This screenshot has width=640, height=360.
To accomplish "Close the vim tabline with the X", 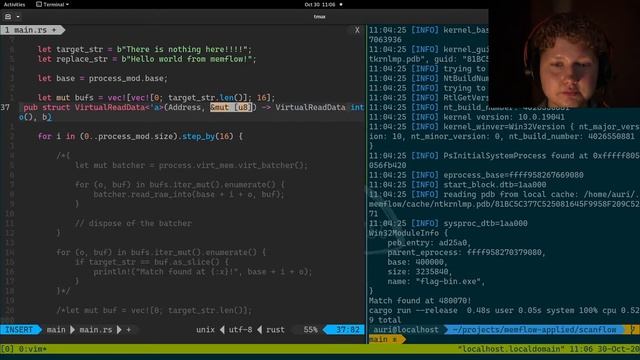I will tap(357, 30).
